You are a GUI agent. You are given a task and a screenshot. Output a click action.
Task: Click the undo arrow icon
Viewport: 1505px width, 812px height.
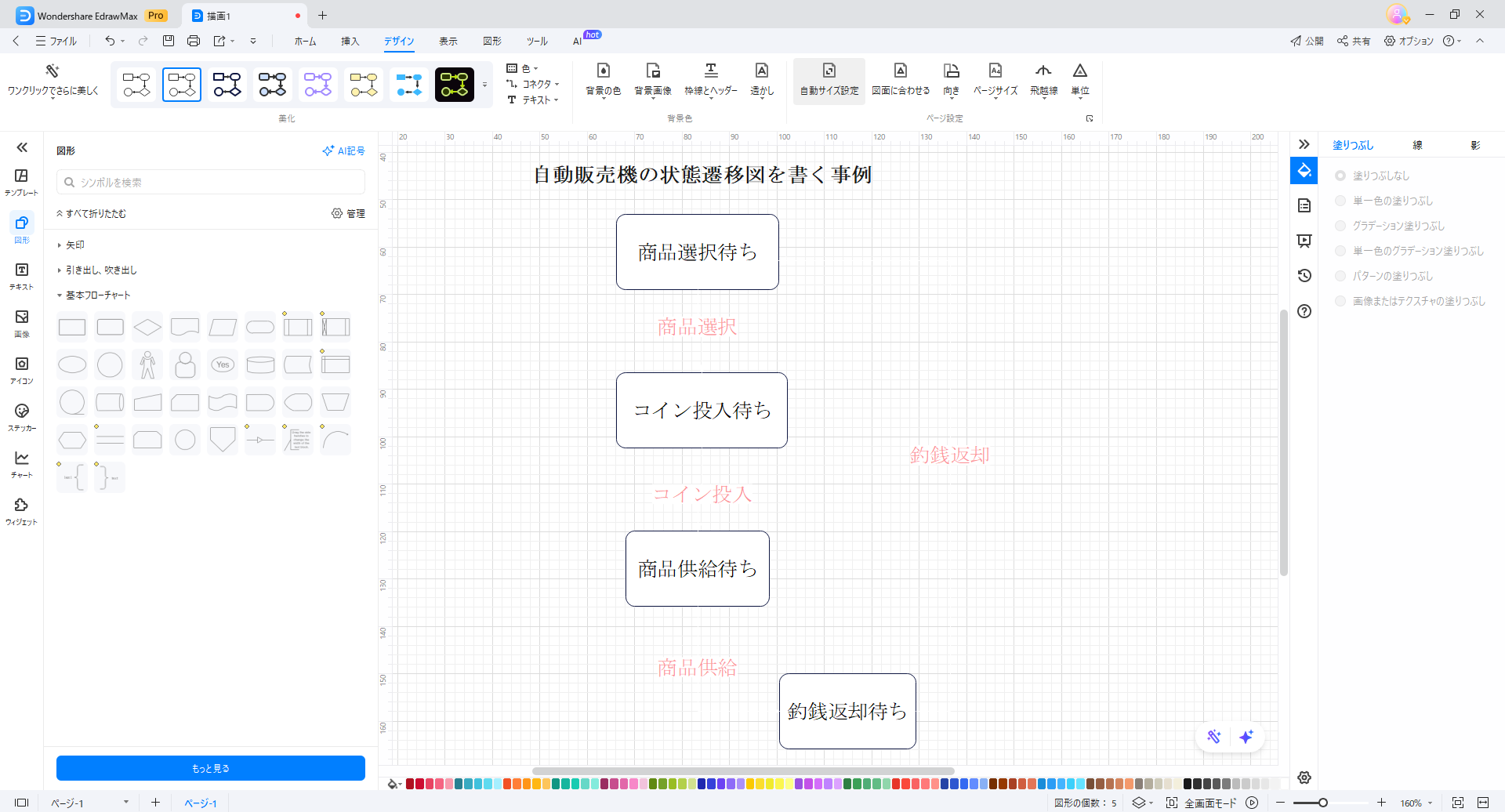point(110,41)
